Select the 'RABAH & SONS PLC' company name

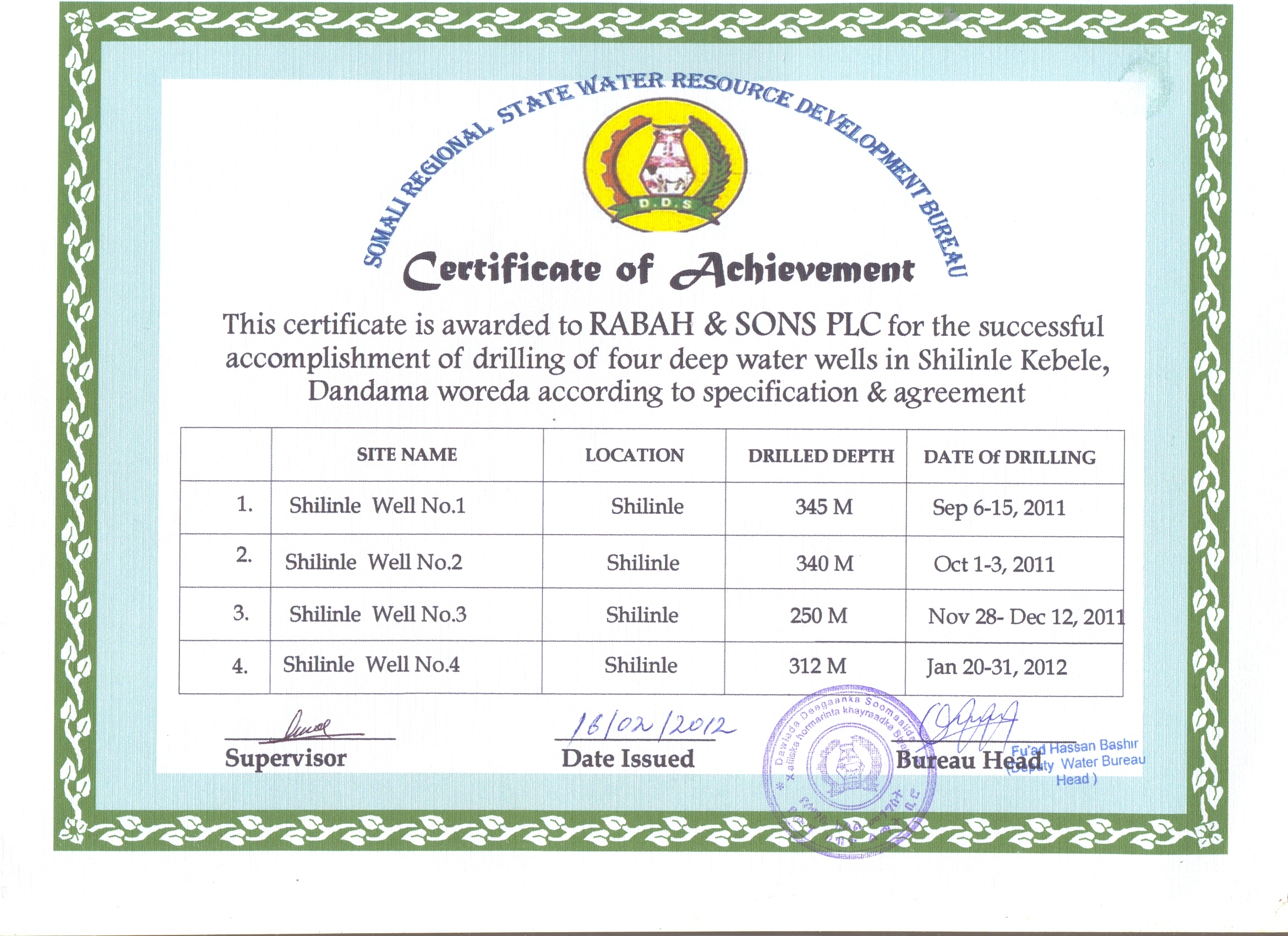tap(735, 324)
